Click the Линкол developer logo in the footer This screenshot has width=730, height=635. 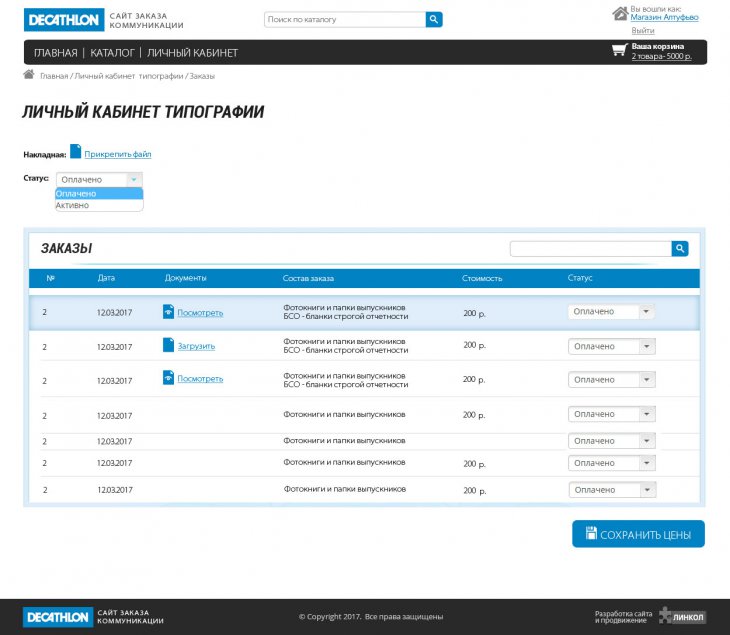point(681,617)
